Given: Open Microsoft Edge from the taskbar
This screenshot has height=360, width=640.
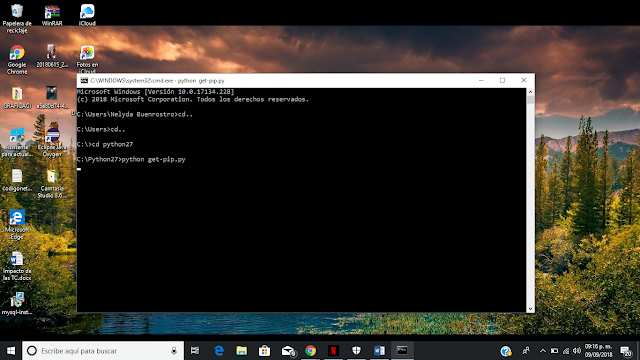Looking at the screenshot, I should [219, 351].
